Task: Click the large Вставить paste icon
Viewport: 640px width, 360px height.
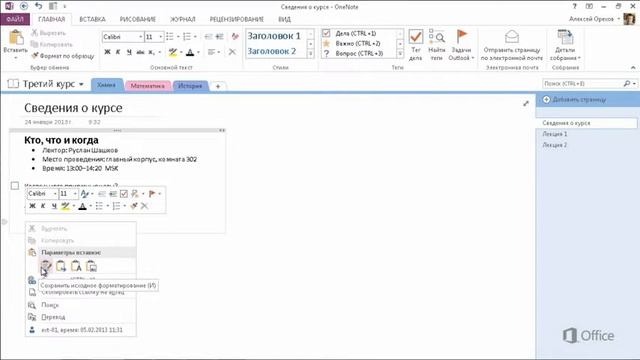Action: 16,38
